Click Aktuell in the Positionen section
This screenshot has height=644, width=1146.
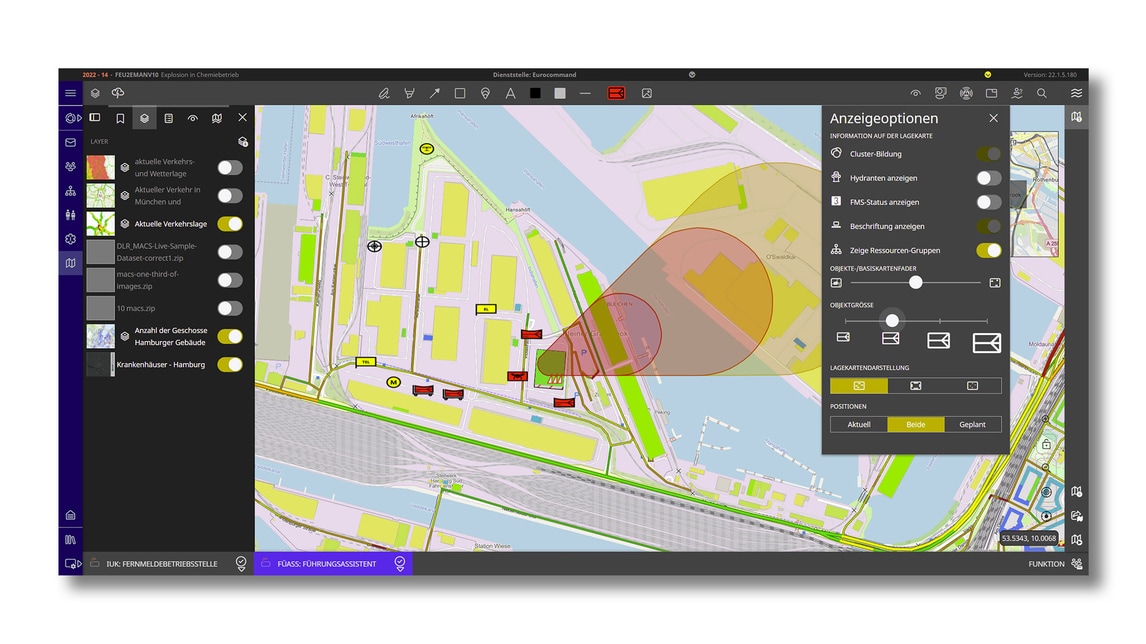(859, 424)
